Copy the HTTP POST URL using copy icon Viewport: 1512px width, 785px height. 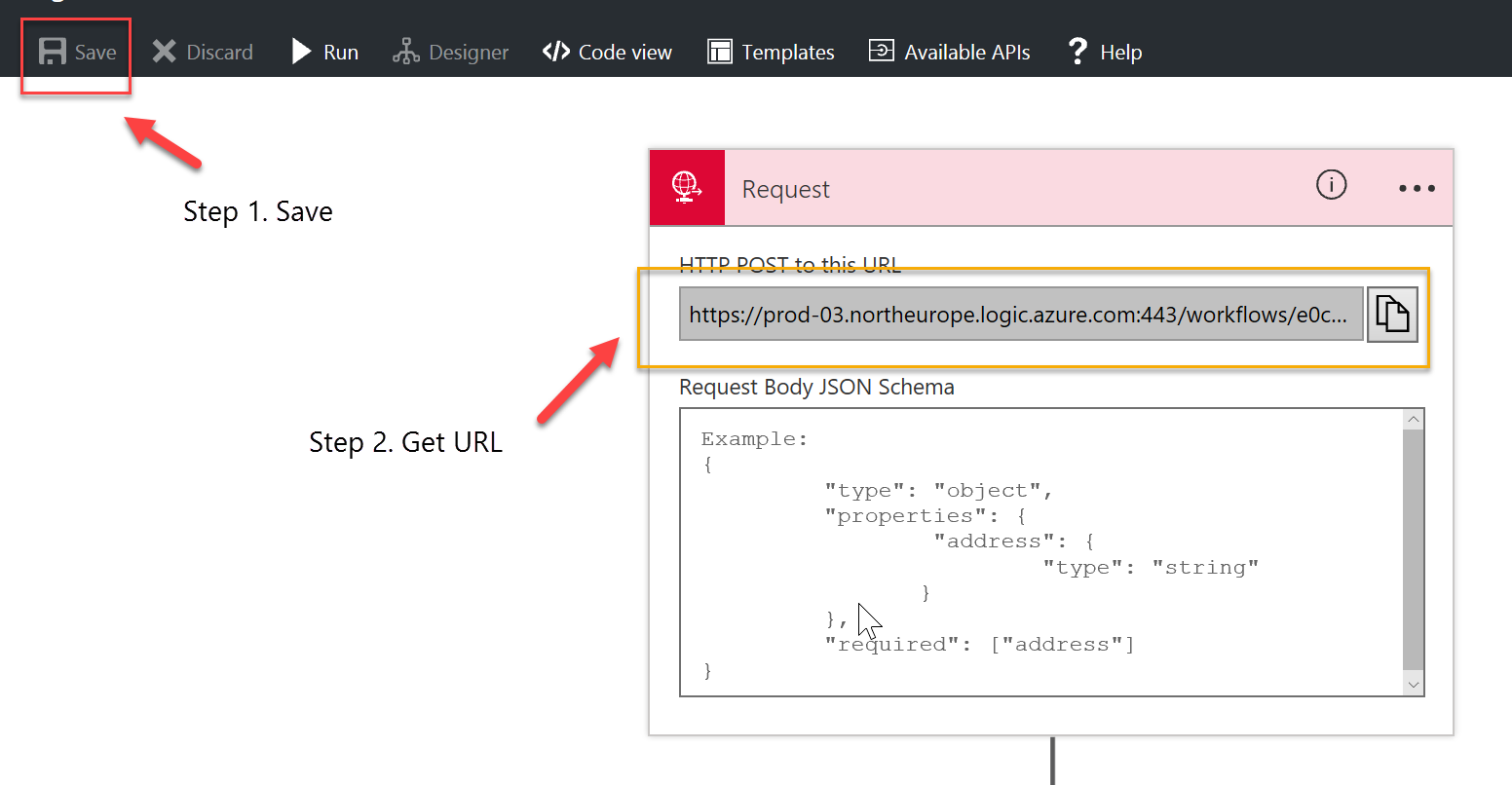[x=1393, y=314]
